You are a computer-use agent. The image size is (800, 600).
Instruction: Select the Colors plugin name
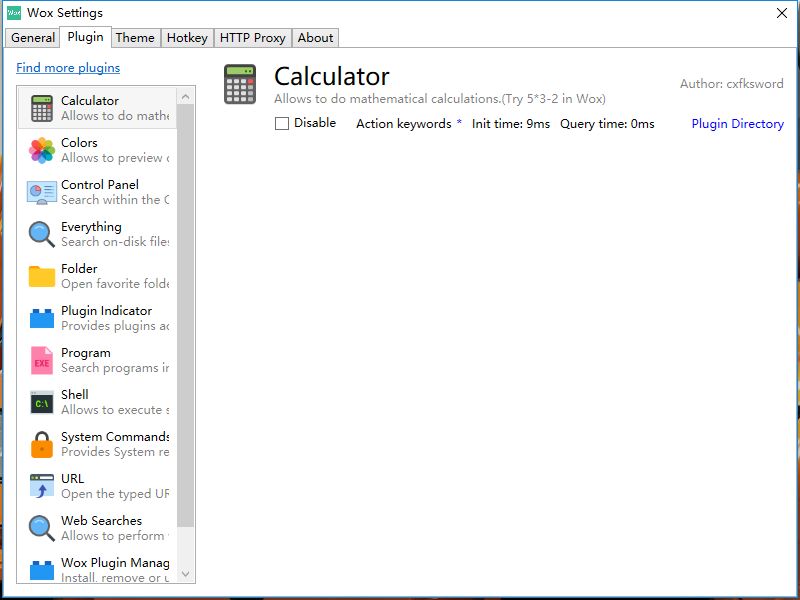[x=79, y=142]
